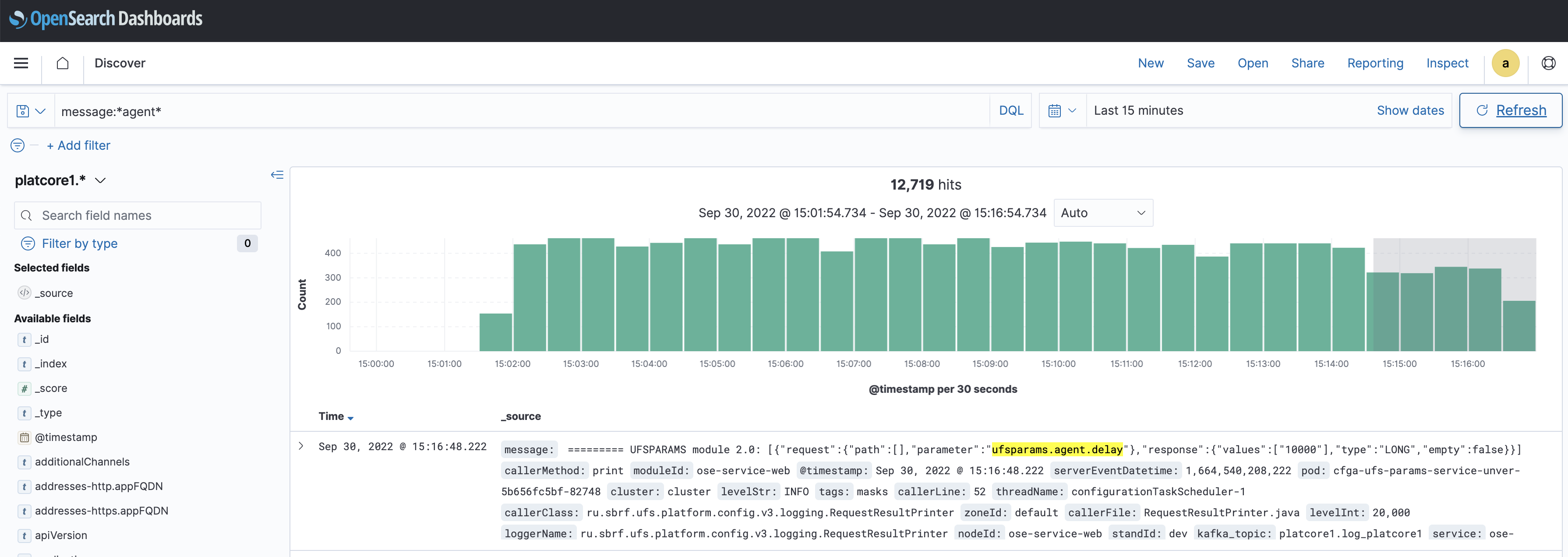1568x557 pixels.
Task: Go to home via house icon
Action: coord(63,63)
